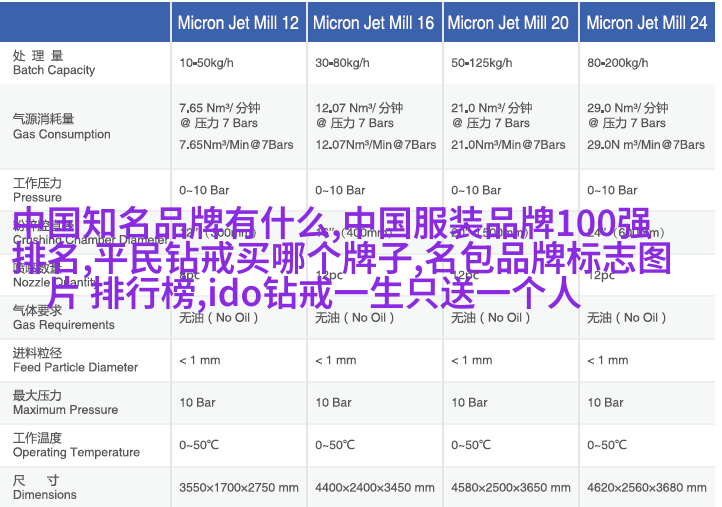The width and height of the screenshot is (722, 507).
Task: Click 10 Bar maximum pressure, Jet Mill 12
Action: (x=198, y=402)
